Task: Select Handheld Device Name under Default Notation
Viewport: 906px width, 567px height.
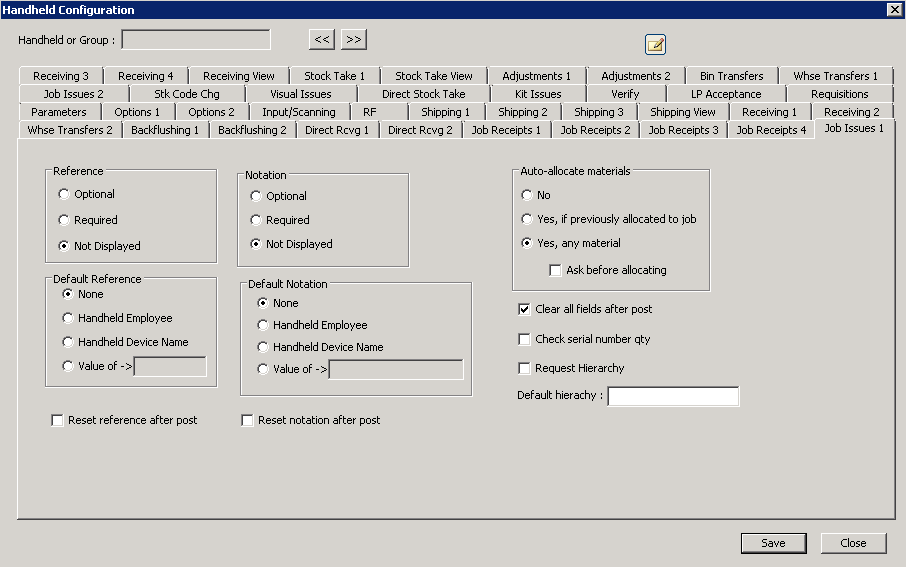Action: click(x=264, y=347)
